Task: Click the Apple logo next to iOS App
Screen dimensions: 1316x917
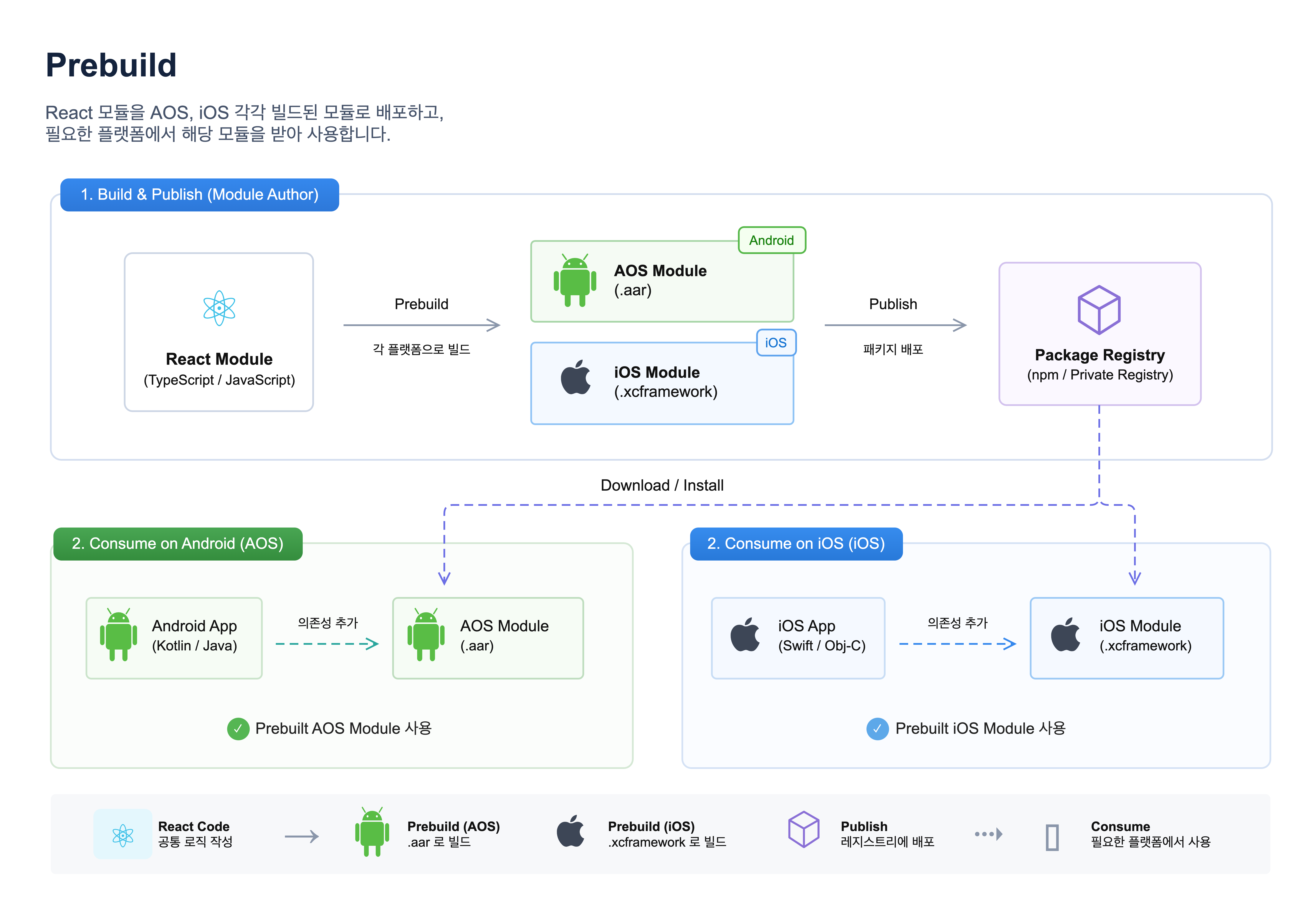Action: click(745, 634)
